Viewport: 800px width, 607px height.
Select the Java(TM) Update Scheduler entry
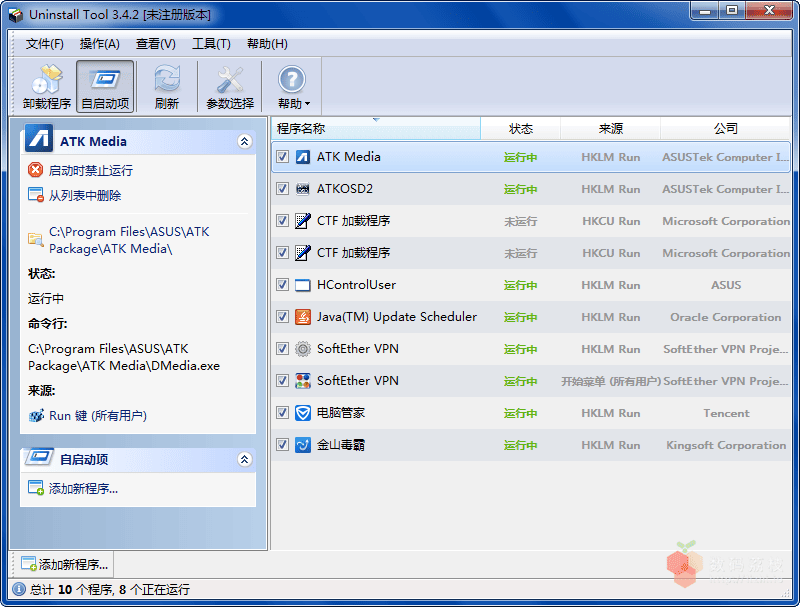click(x=396, y=317)
